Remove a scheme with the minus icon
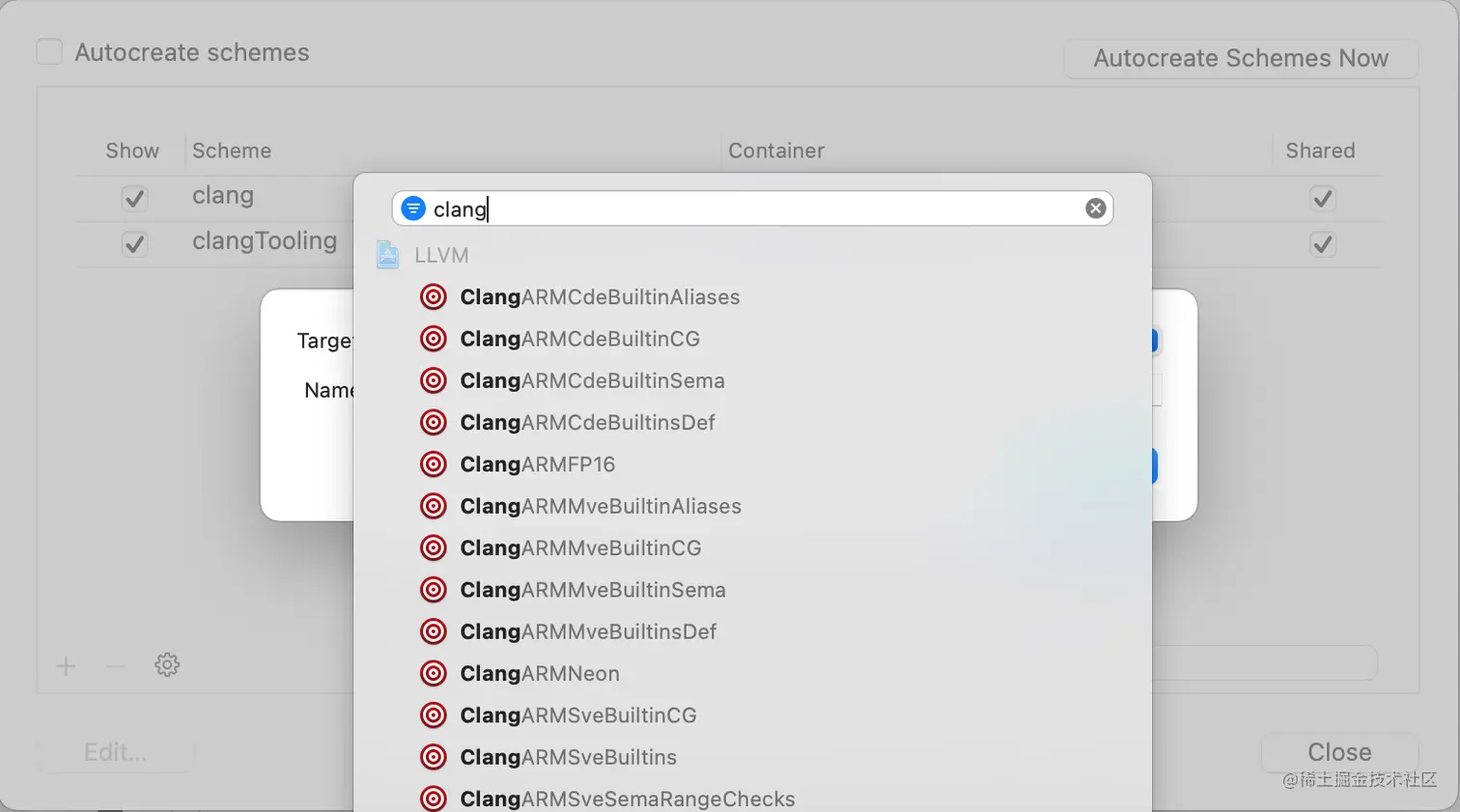 [x=115, y=664]
